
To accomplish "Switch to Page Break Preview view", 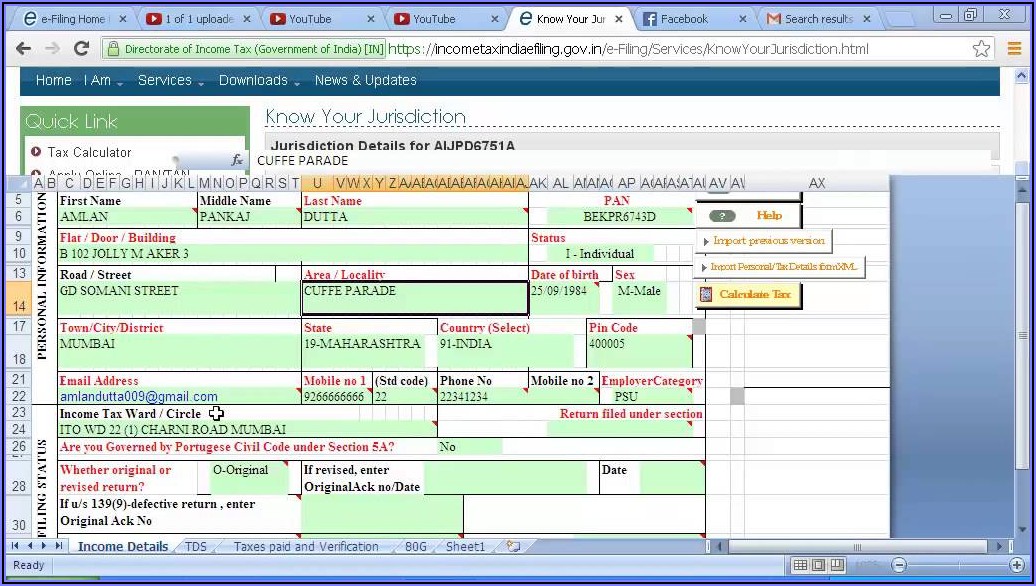I will click(838, 566).
